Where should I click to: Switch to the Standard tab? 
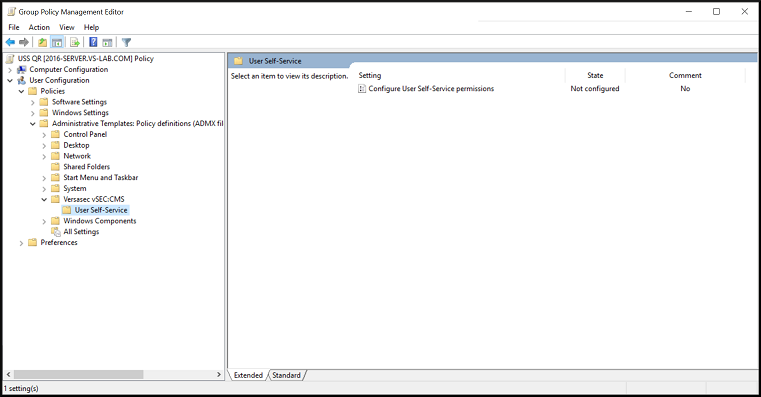click(x=286, y=375)
